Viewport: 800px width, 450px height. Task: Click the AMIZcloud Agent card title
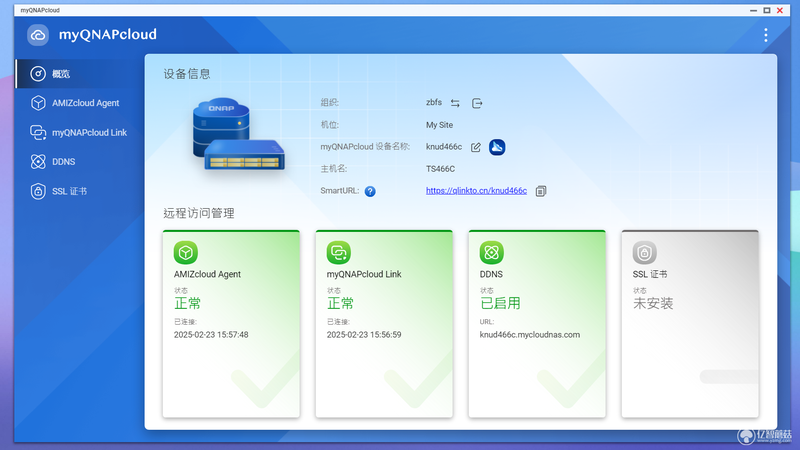[207, 274]
